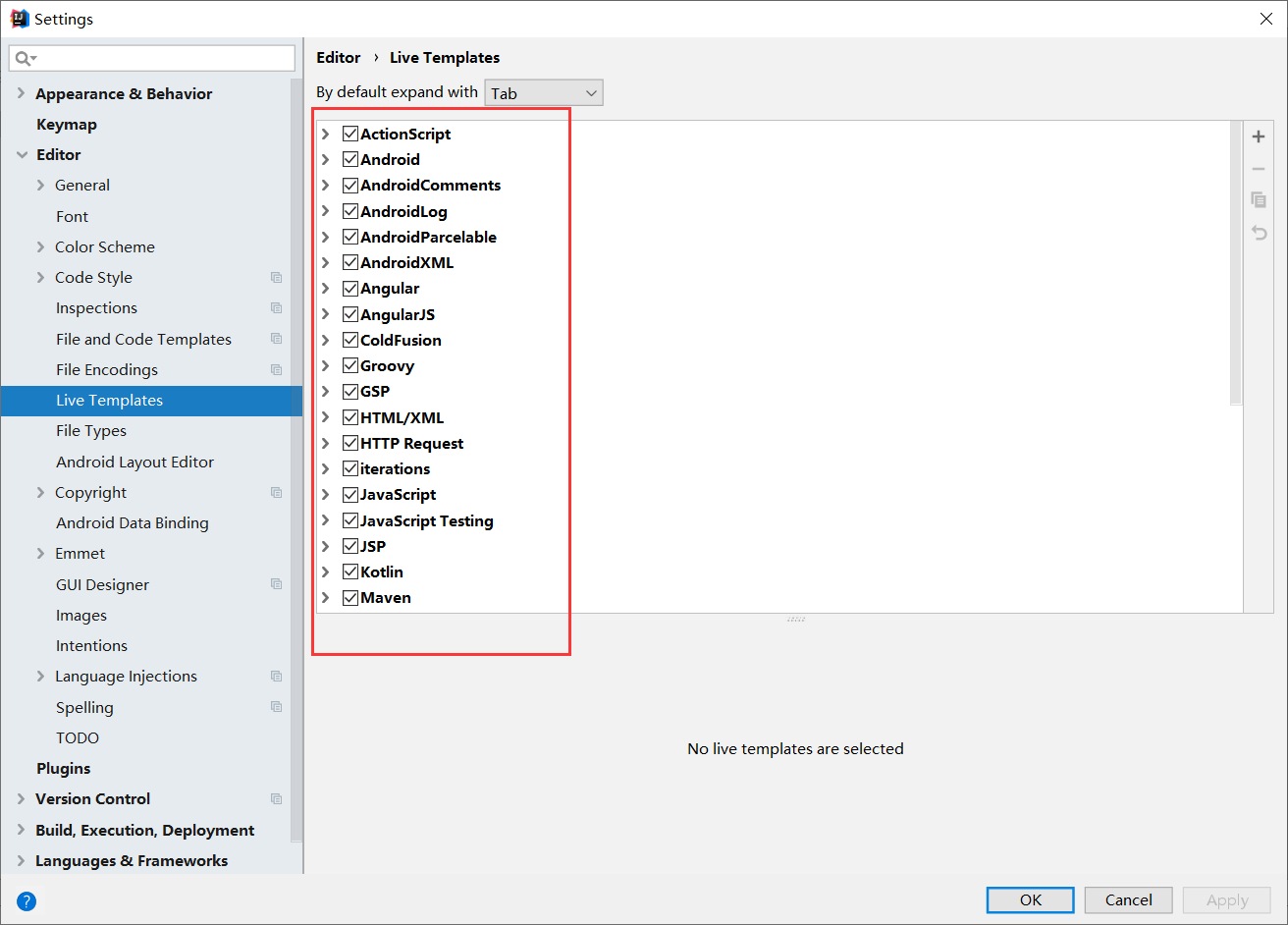
Task: Toggle the AndroidLog checkbox
Action: tap(350, 211)
